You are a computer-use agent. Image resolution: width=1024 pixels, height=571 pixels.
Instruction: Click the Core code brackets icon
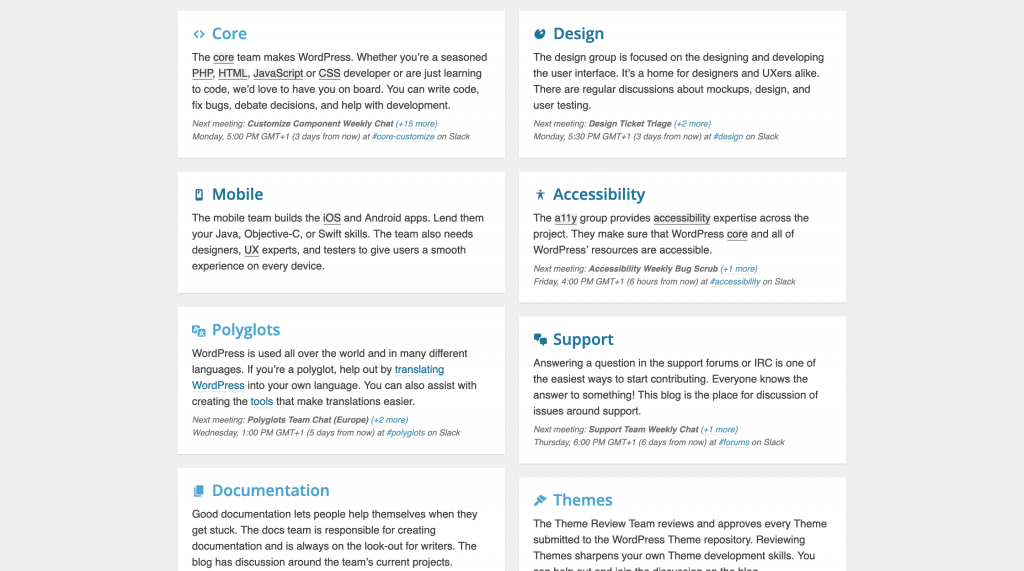point(199,34)
